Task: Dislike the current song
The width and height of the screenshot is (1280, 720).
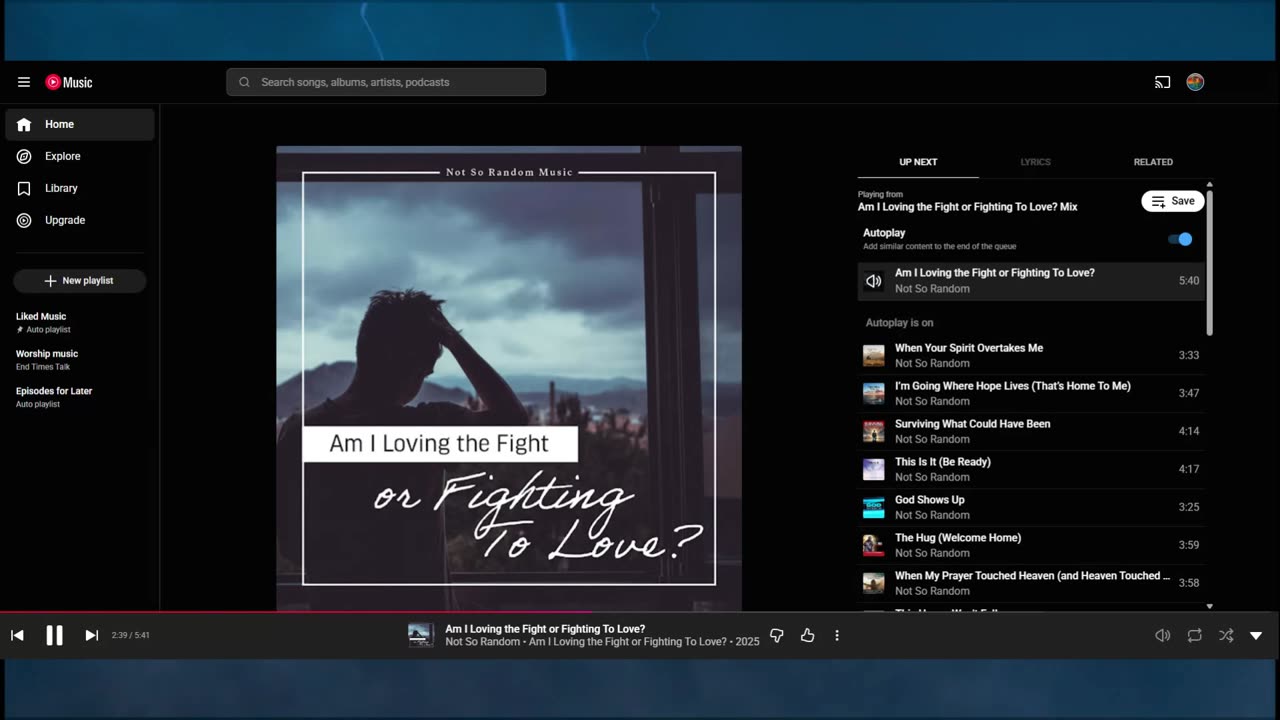Action: (x=777, y=635)
